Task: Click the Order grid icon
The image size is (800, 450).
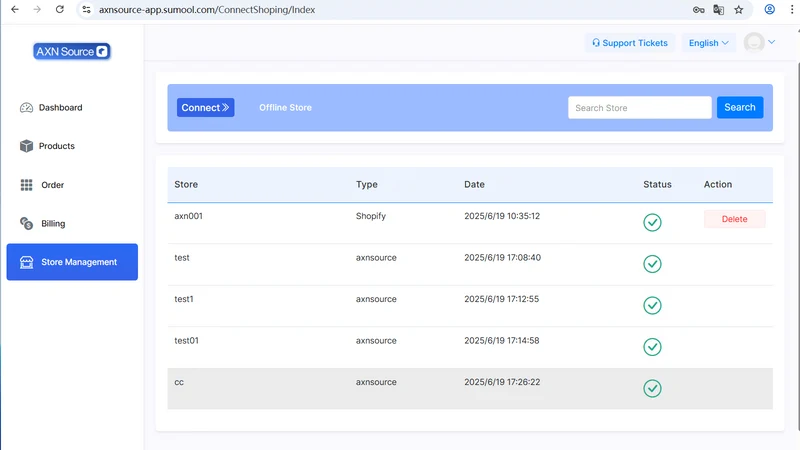Action: pyautogui.click(x=27, y=185)
